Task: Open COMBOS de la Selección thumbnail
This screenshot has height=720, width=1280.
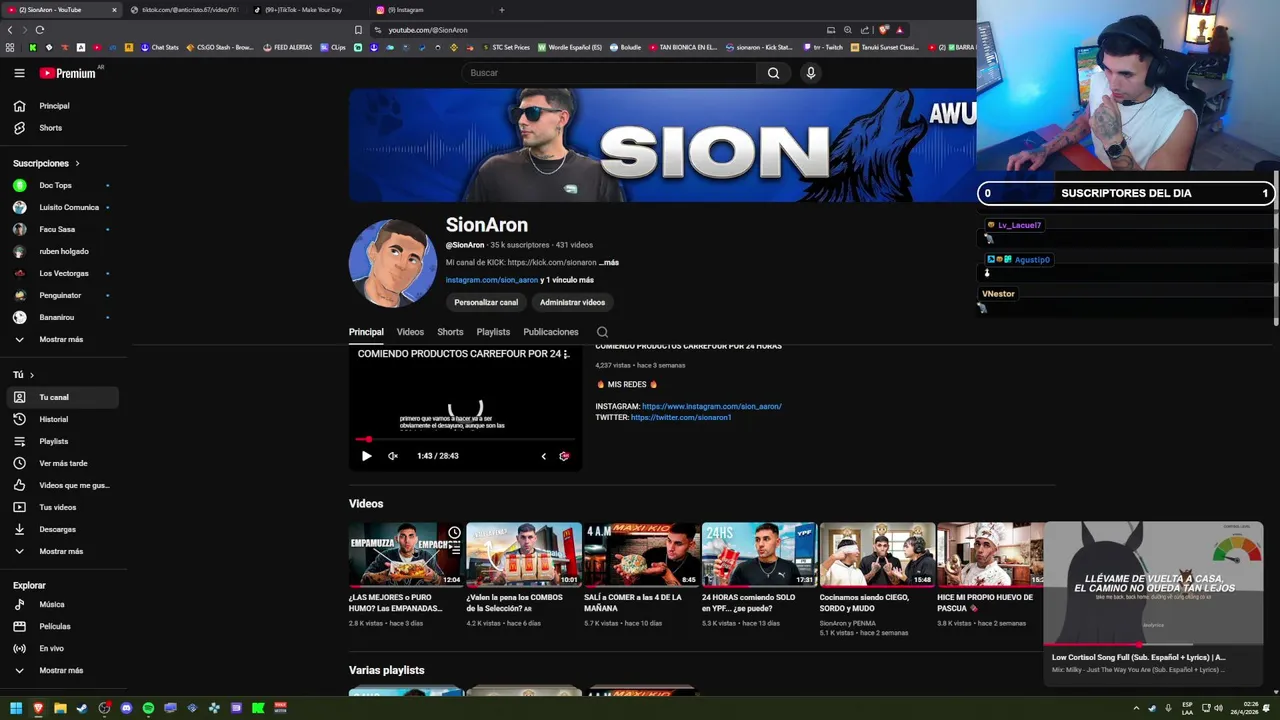Action: 523,554
